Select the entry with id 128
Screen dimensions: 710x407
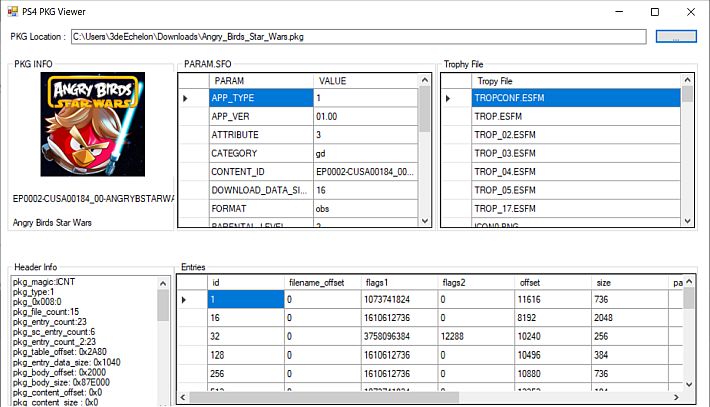click(x=246, y=355)
